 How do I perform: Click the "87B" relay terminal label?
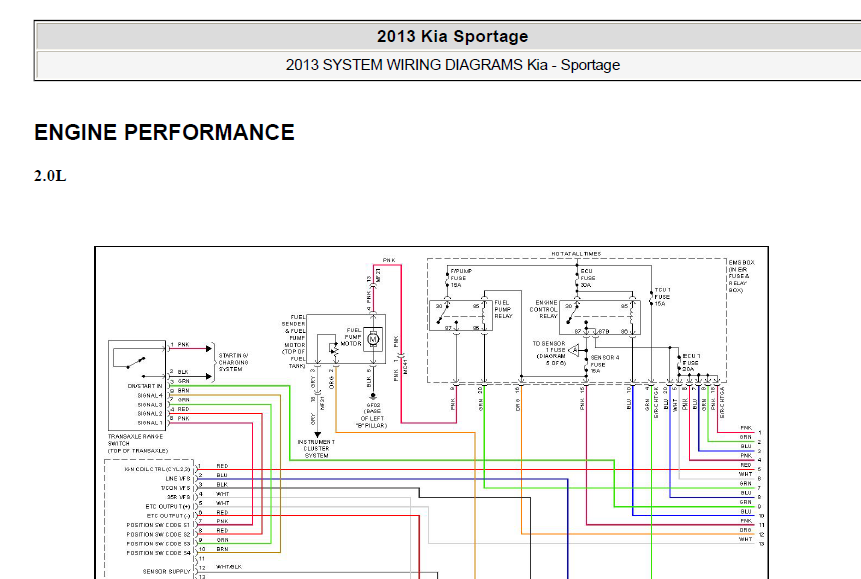[603, 332]
